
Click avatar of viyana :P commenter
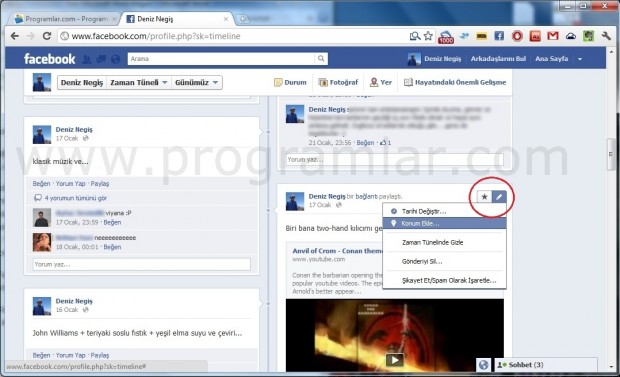point(42,218)
